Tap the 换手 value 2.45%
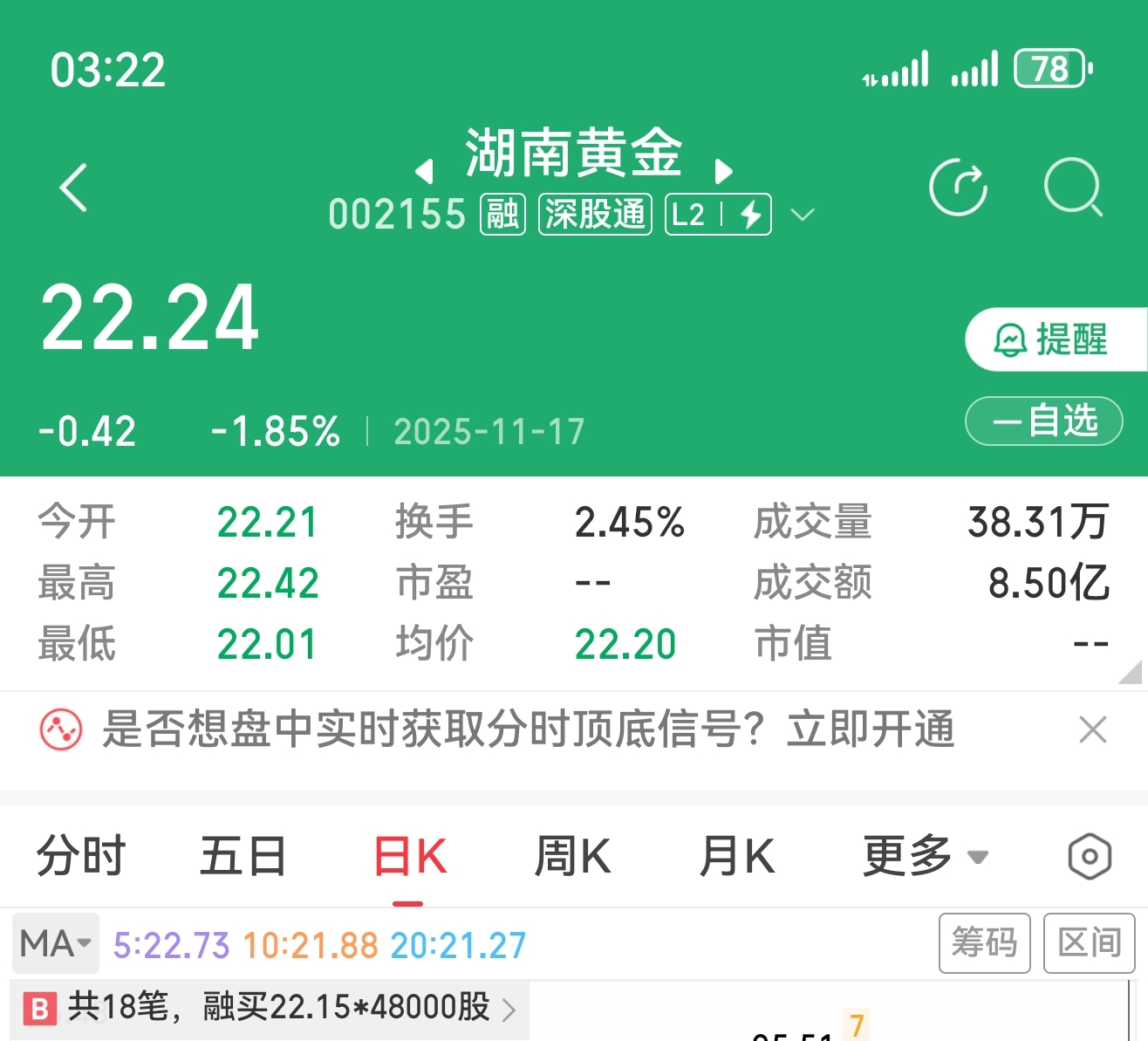1148x1041 pixels. point(629,523)
